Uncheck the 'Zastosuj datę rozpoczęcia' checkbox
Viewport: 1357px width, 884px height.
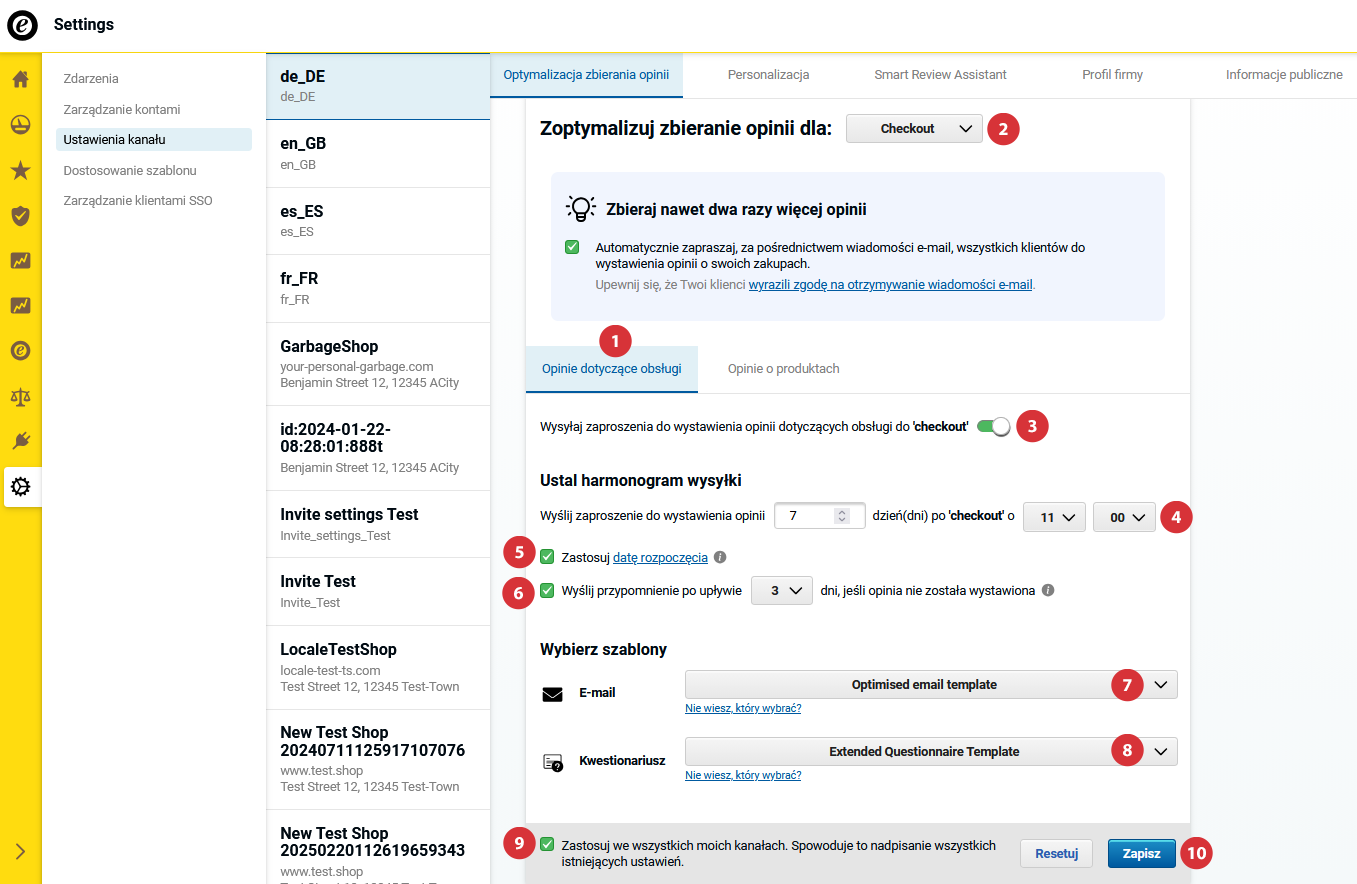click(x=547, y=557)
